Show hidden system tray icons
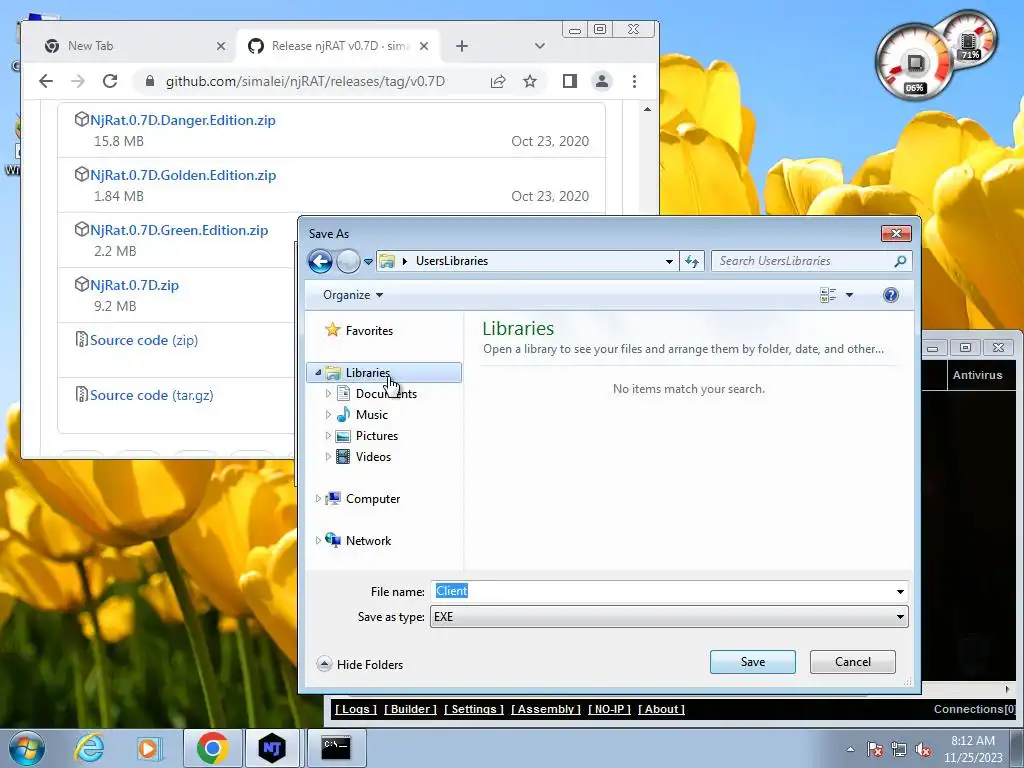The width and height of the screenshot is (1024, 768). coord(850,749)
